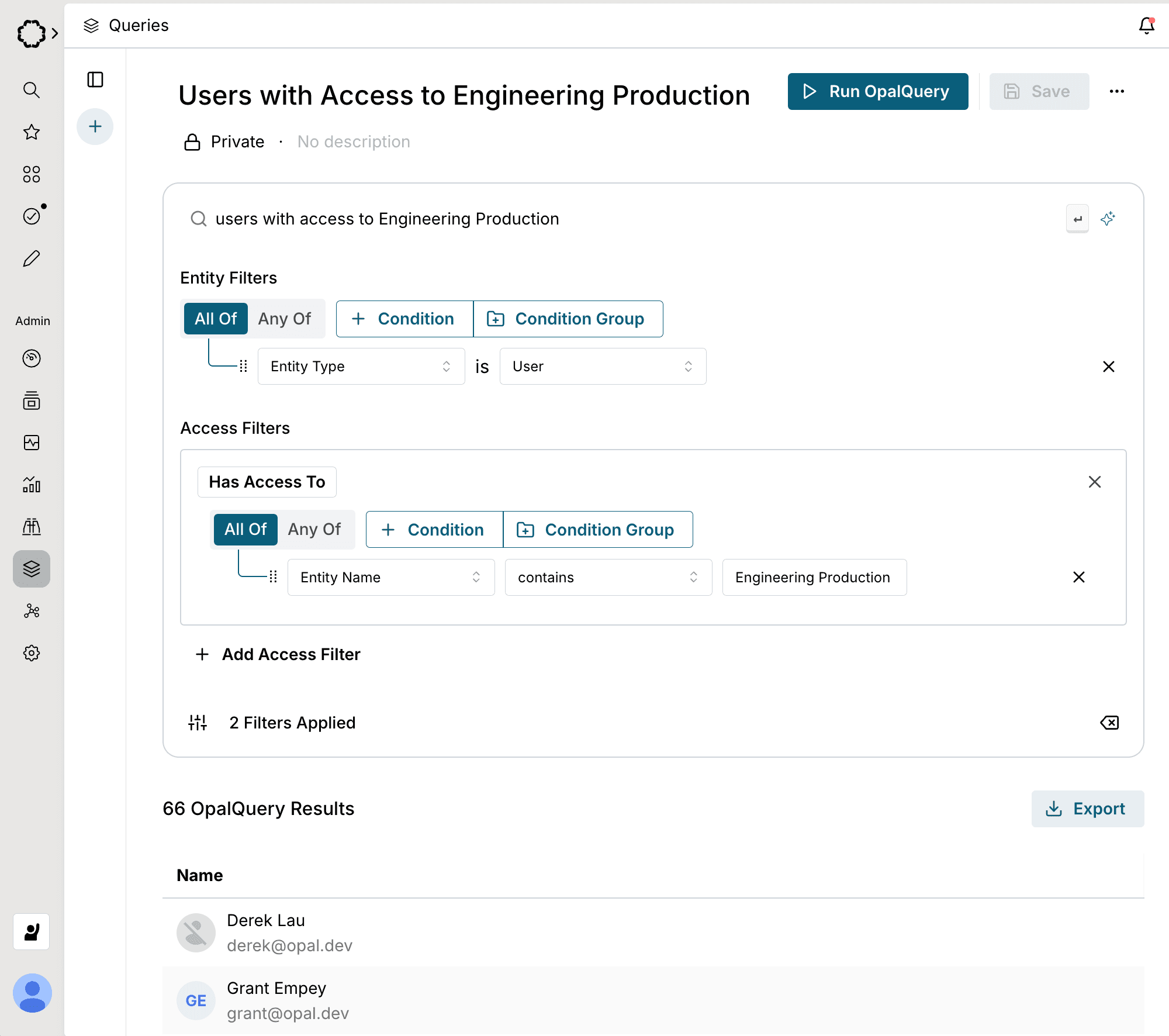
Task: Open search from the left sidebar
Action: tap(32, 90)
